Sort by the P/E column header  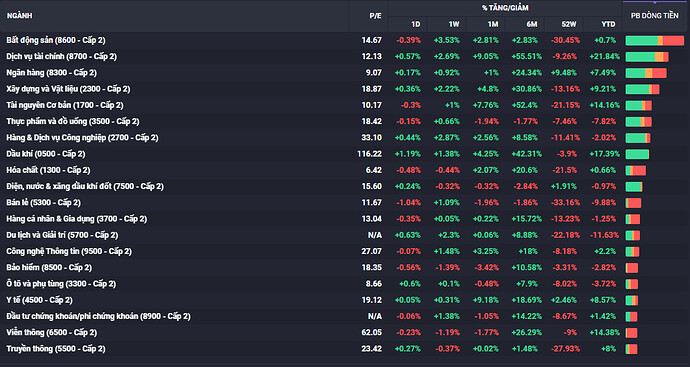click(x=375, y=16)
